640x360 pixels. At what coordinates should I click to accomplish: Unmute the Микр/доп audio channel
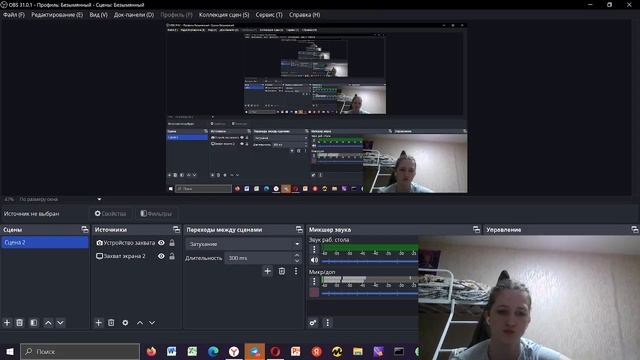(x=314, y=292)
